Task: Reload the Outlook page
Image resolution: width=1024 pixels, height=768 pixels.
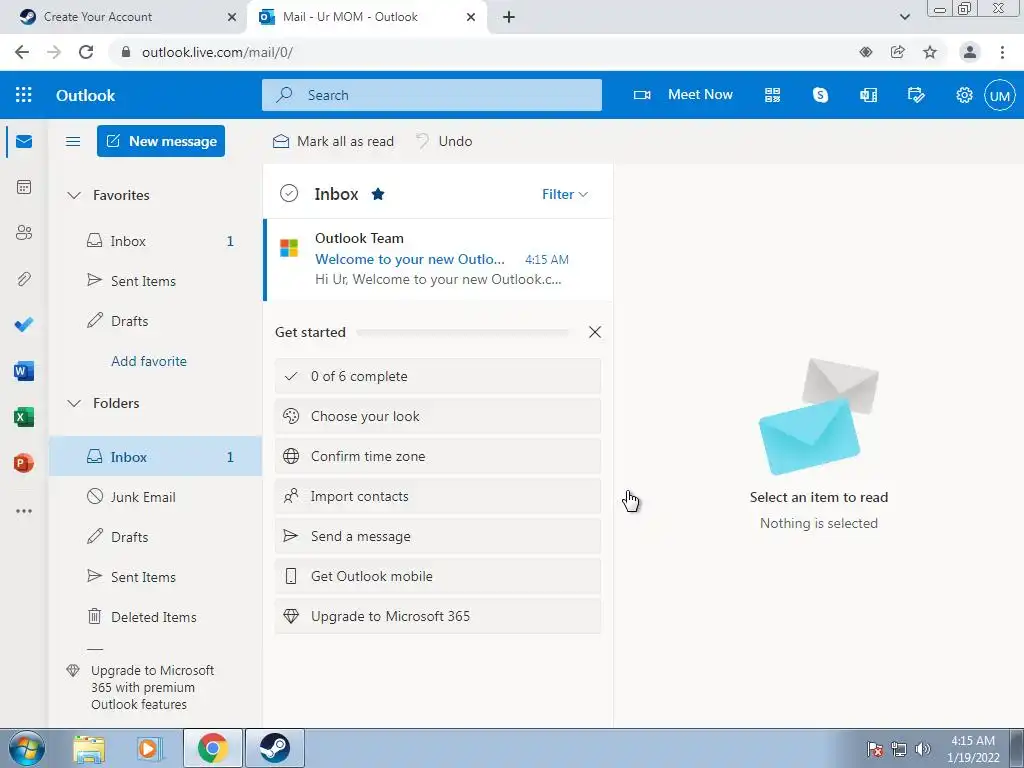Action: tap(86, 52)
